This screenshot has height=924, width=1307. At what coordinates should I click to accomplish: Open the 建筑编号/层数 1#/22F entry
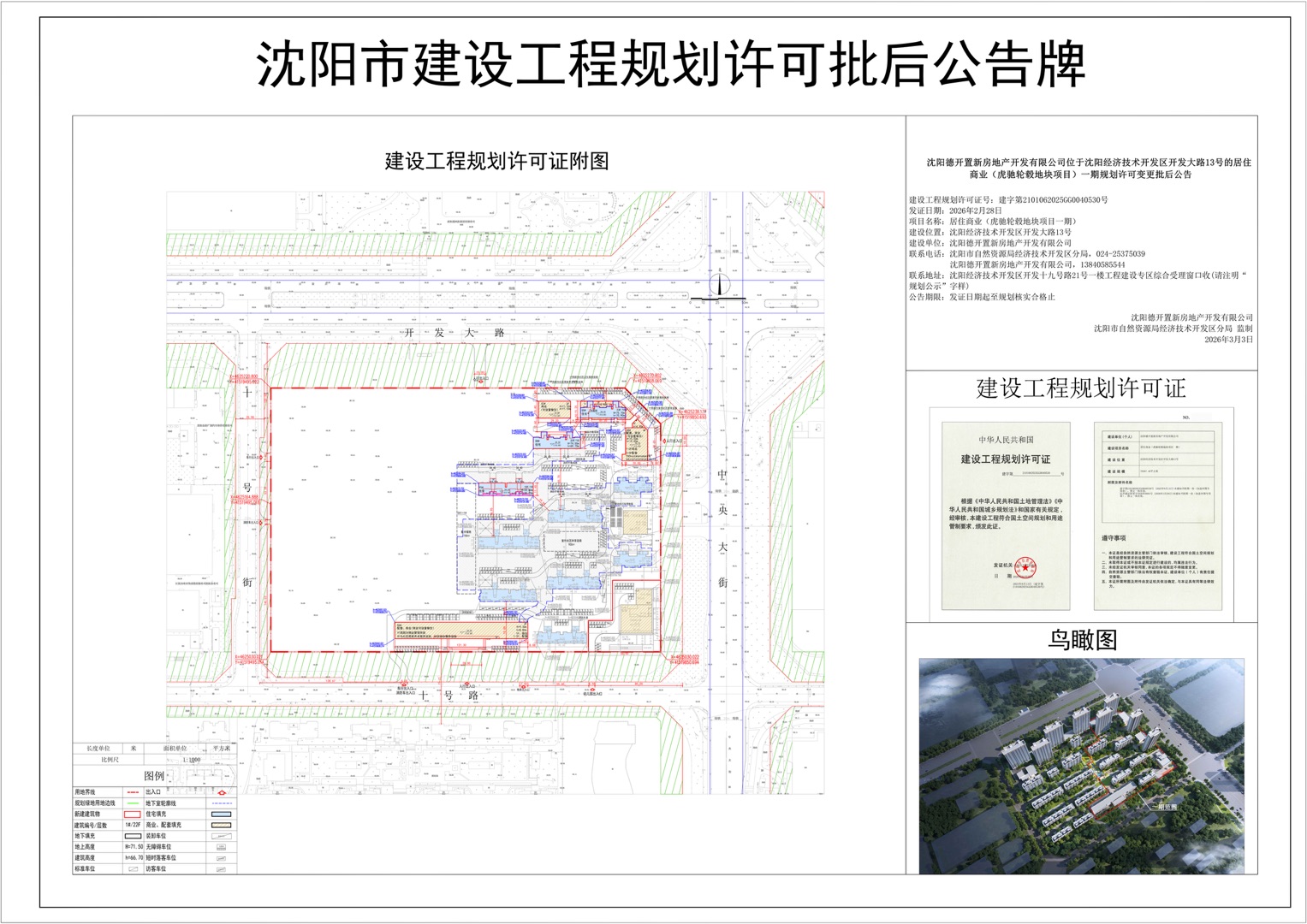coord(134,825)
